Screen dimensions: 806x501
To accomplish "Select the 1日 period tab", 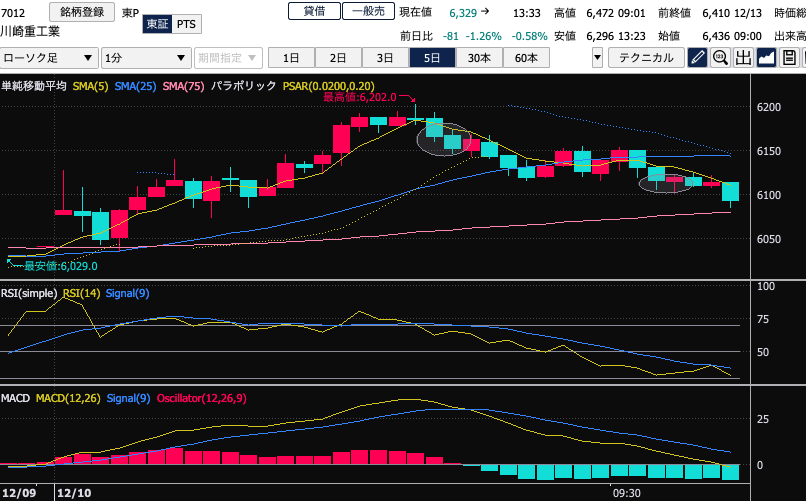I will click(x=292, y=58).
